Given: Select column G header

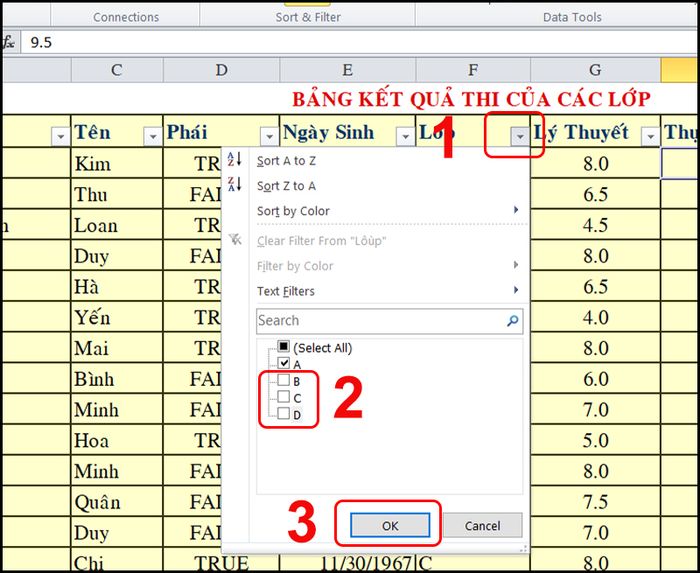Looking at the screenshot, I should click(596, 70).
